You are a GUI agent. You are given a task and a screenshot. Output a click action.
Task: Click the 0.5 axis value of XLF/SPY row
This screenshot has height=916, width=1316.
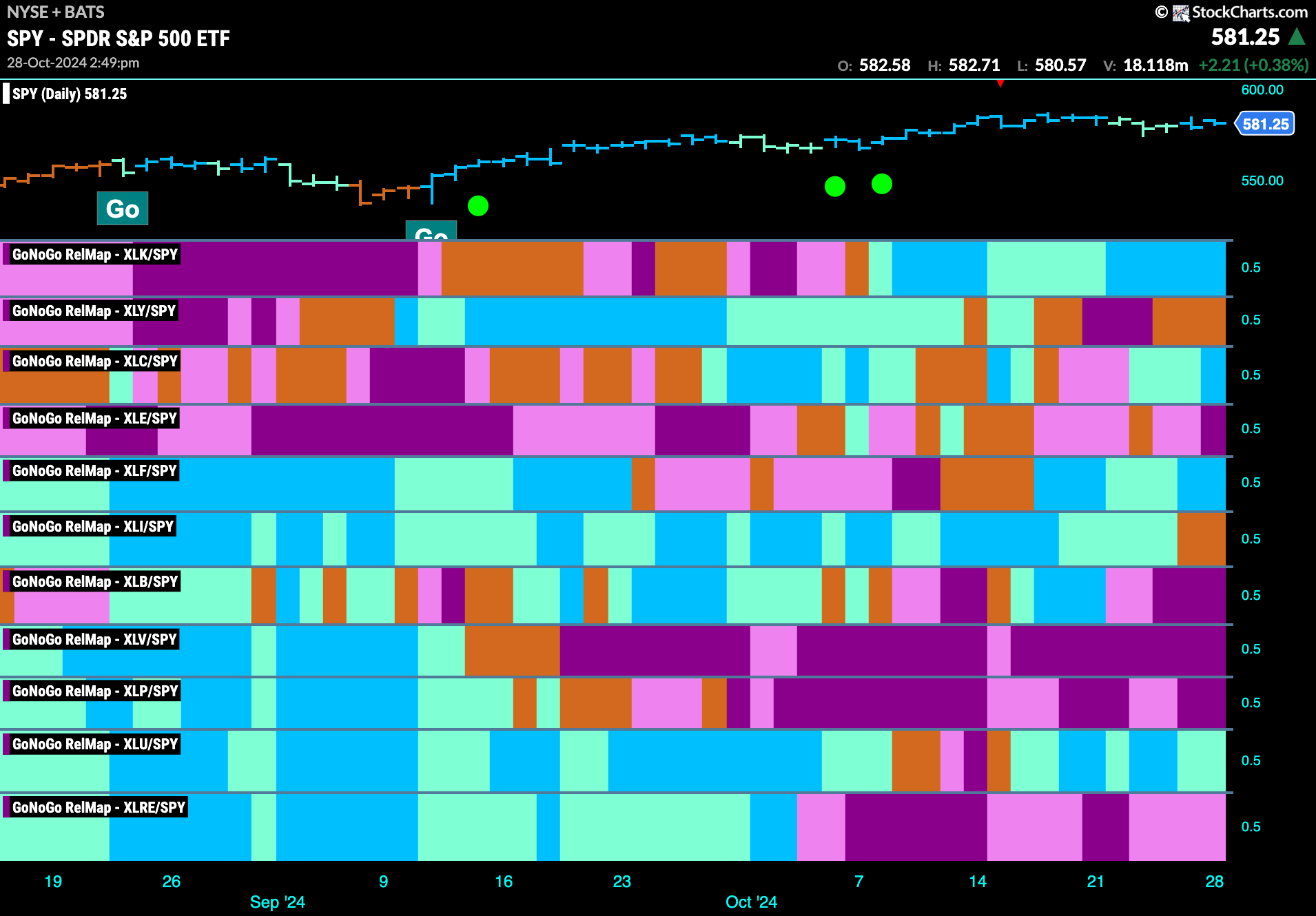(1251, 482)
